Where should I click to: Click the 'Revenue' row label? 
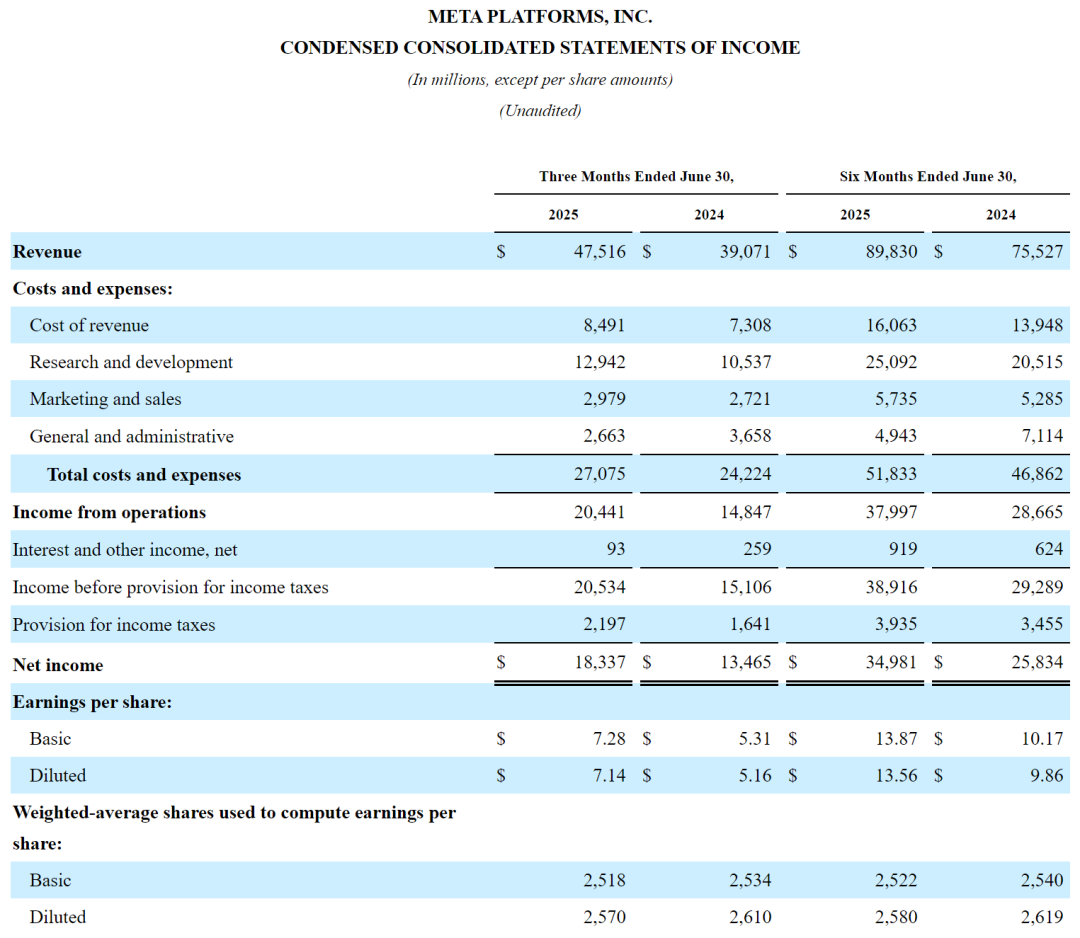point(47,252)
